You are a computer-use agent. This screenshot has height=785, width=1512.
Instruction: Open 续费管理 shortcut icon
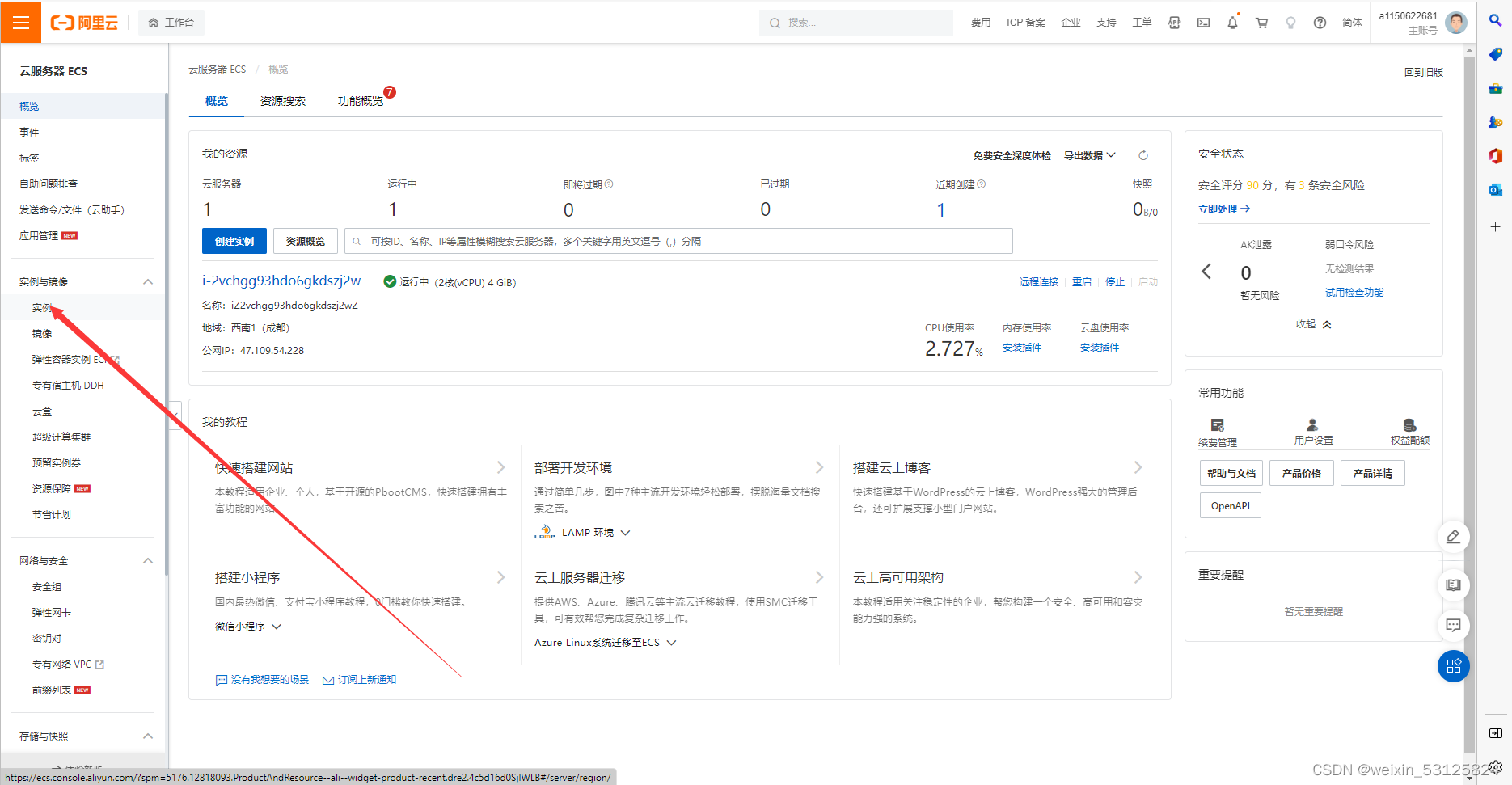click(x=1218, y=424)
